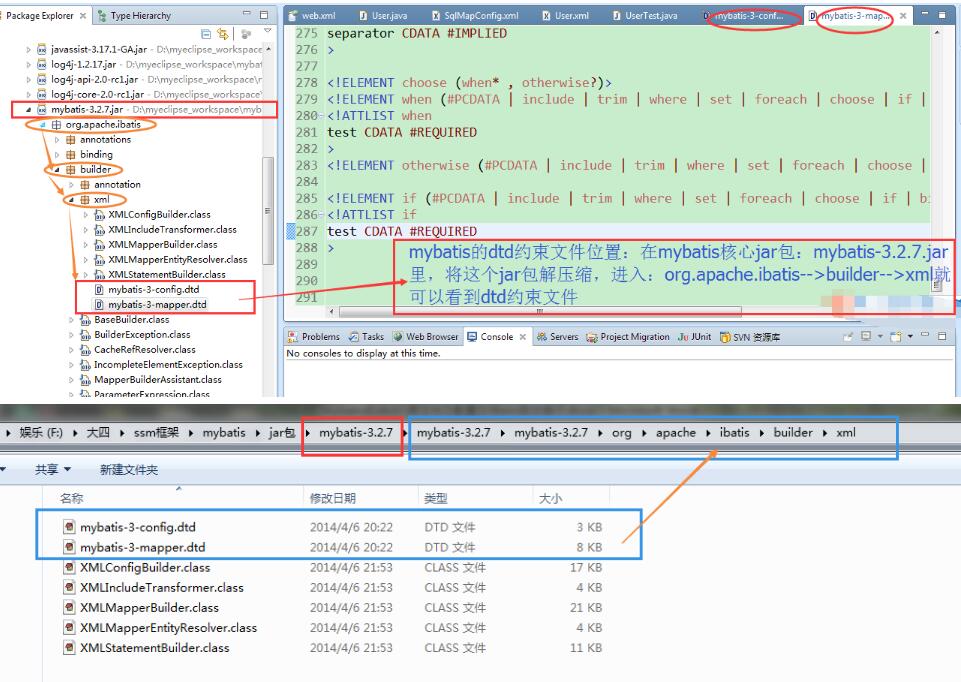Switch to Type Hierarchy tab
The image size is (961, 682).
[x=139, y=16]
